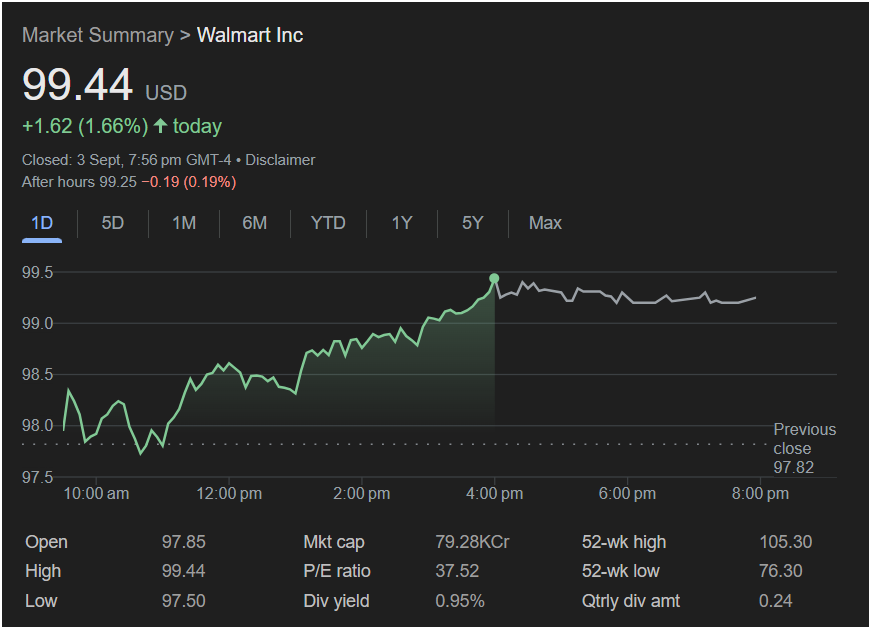The height and width of the screenshot is (629, 871).
Task: Click the Previous close 97.82 label
Action: pyautogui.click(x=805, y=448)
